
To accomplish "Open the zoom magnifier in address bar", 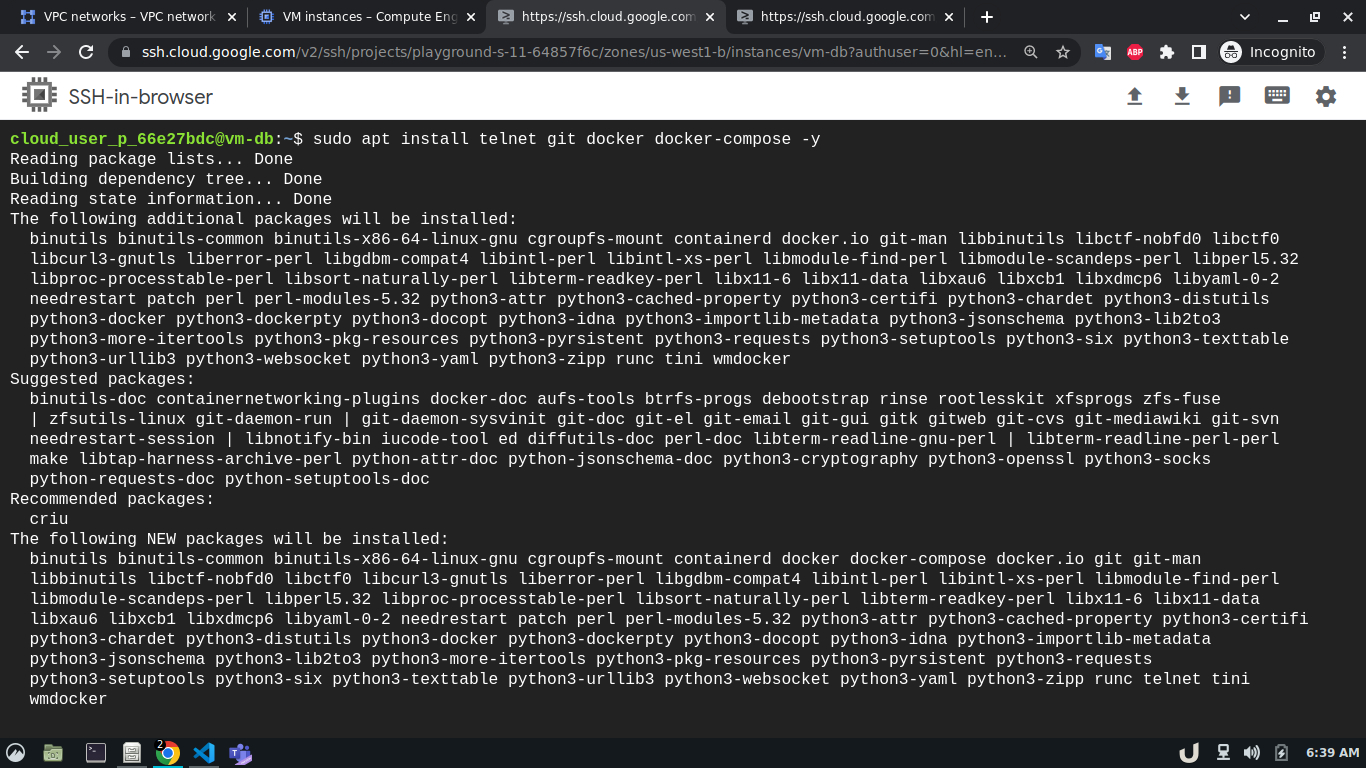I will pos(1031,52).
